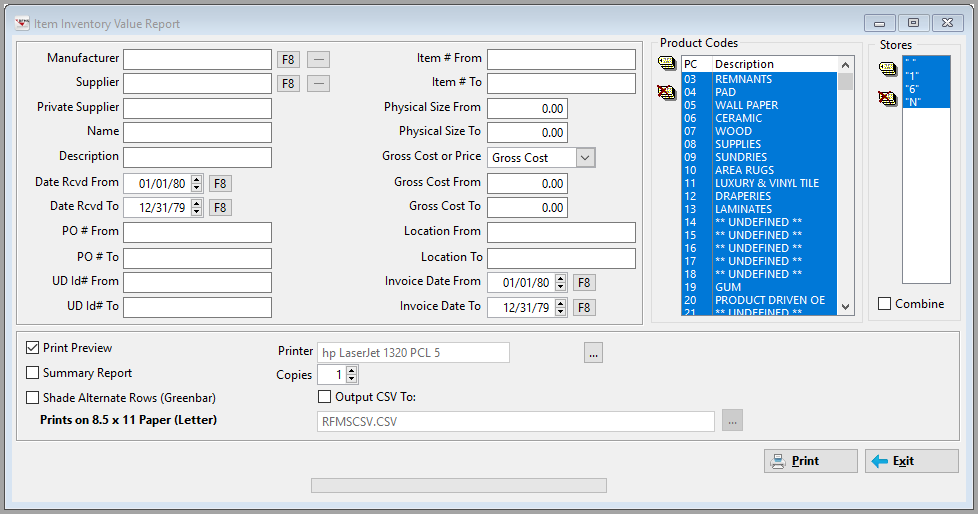Click the PO # From field
The image size is (978, 514).
point(197,233)
